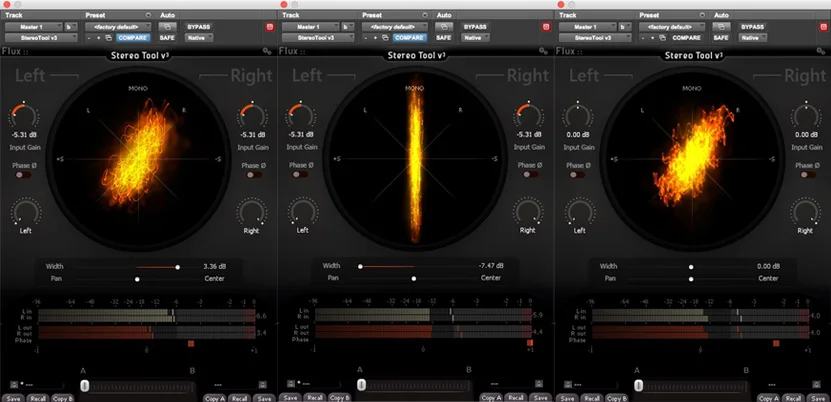Click A/B morph slider handle in left window

[85, 386]
